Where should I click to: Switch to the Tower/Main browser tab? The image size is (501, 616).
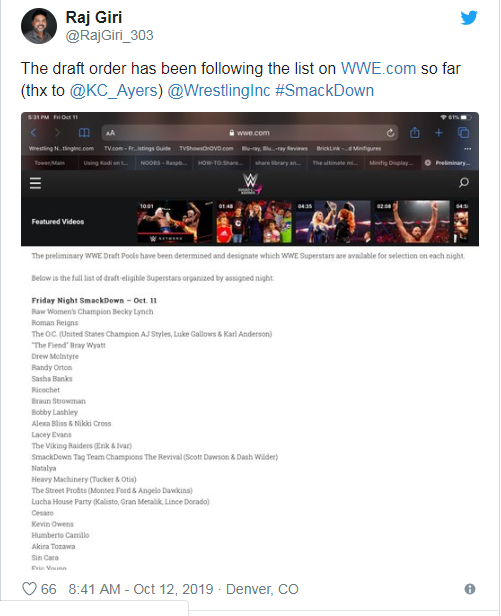click(50, 163)
